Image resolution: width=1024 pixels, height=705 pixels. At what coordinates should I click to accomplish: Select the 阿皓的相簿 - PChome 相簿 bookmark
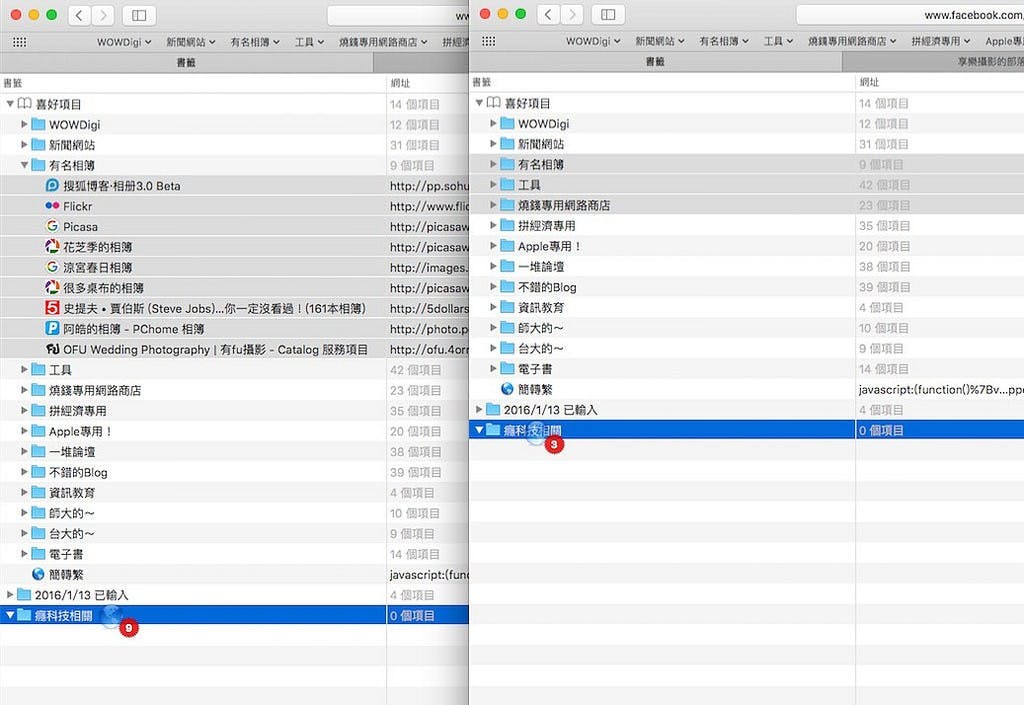(x=133, y=329)
